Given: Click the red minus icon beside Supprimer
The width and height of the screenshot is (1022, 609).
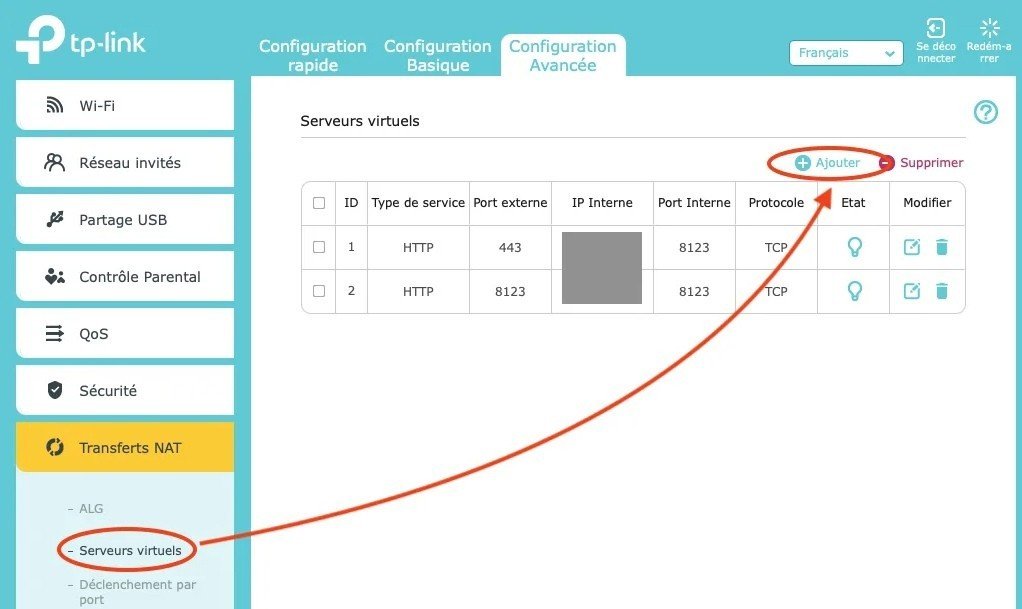Looking at the screenshot, I should (x=886, y=163).
